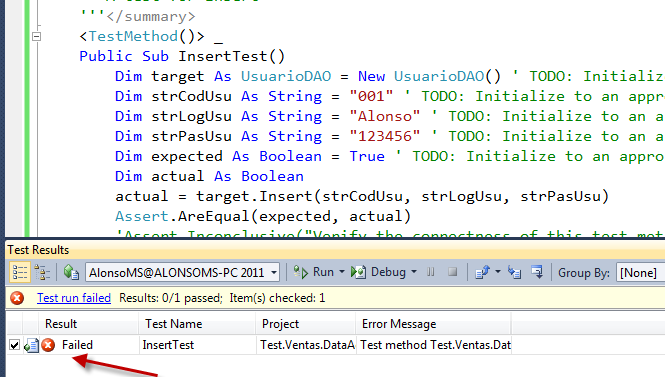The width and height of the screenshot is (665, 377).
Task: Click the import test results icon
Action: [514, 272]
